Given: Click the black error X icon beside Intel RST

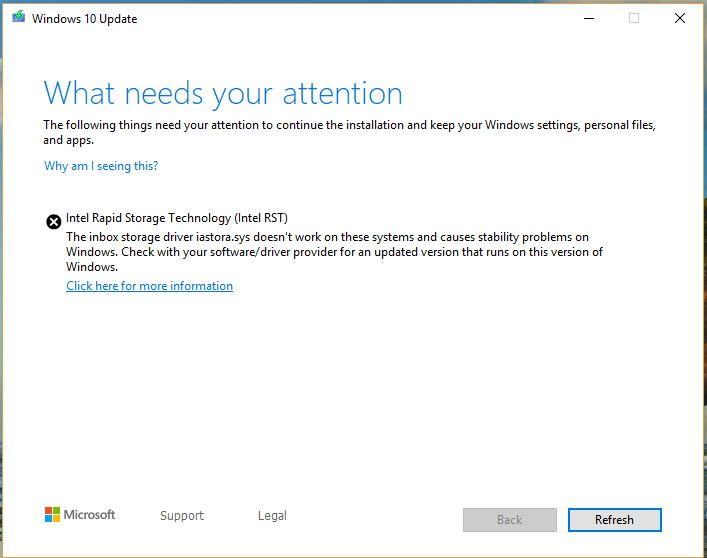Looking at the screenshot, I should 54,221.
